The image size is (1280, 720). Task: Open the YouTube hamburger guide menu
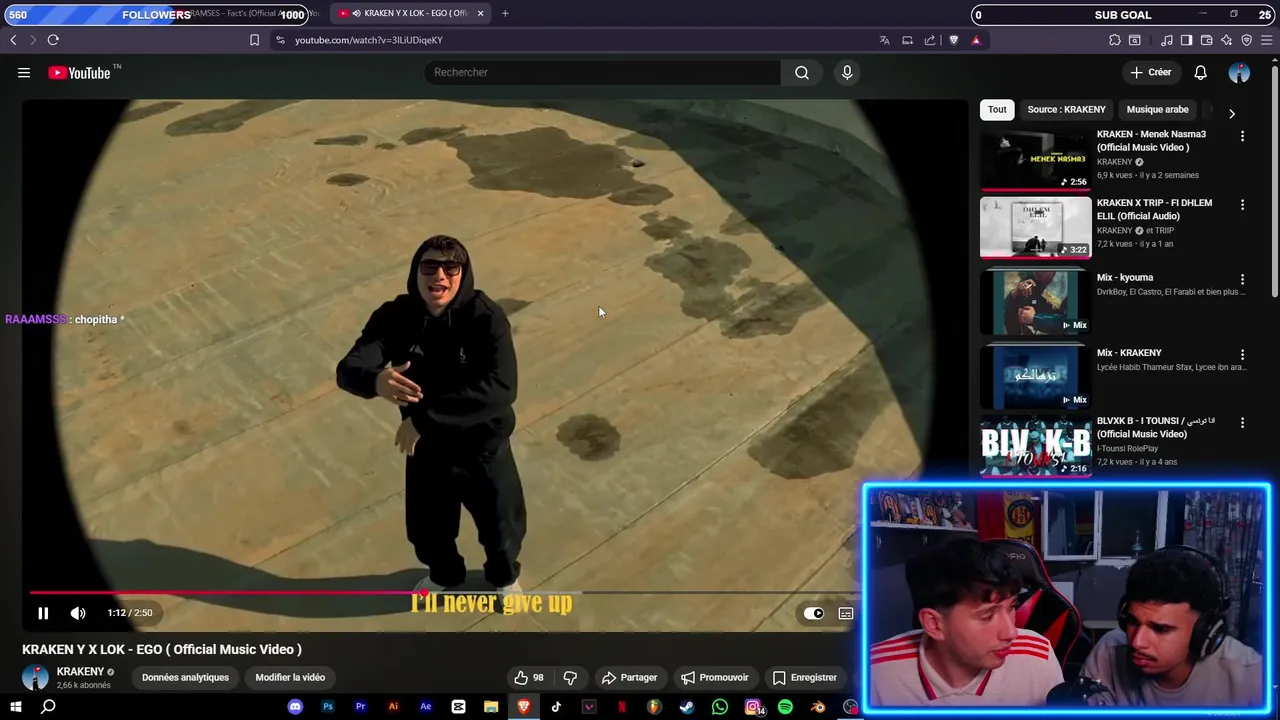pos(24,72)
